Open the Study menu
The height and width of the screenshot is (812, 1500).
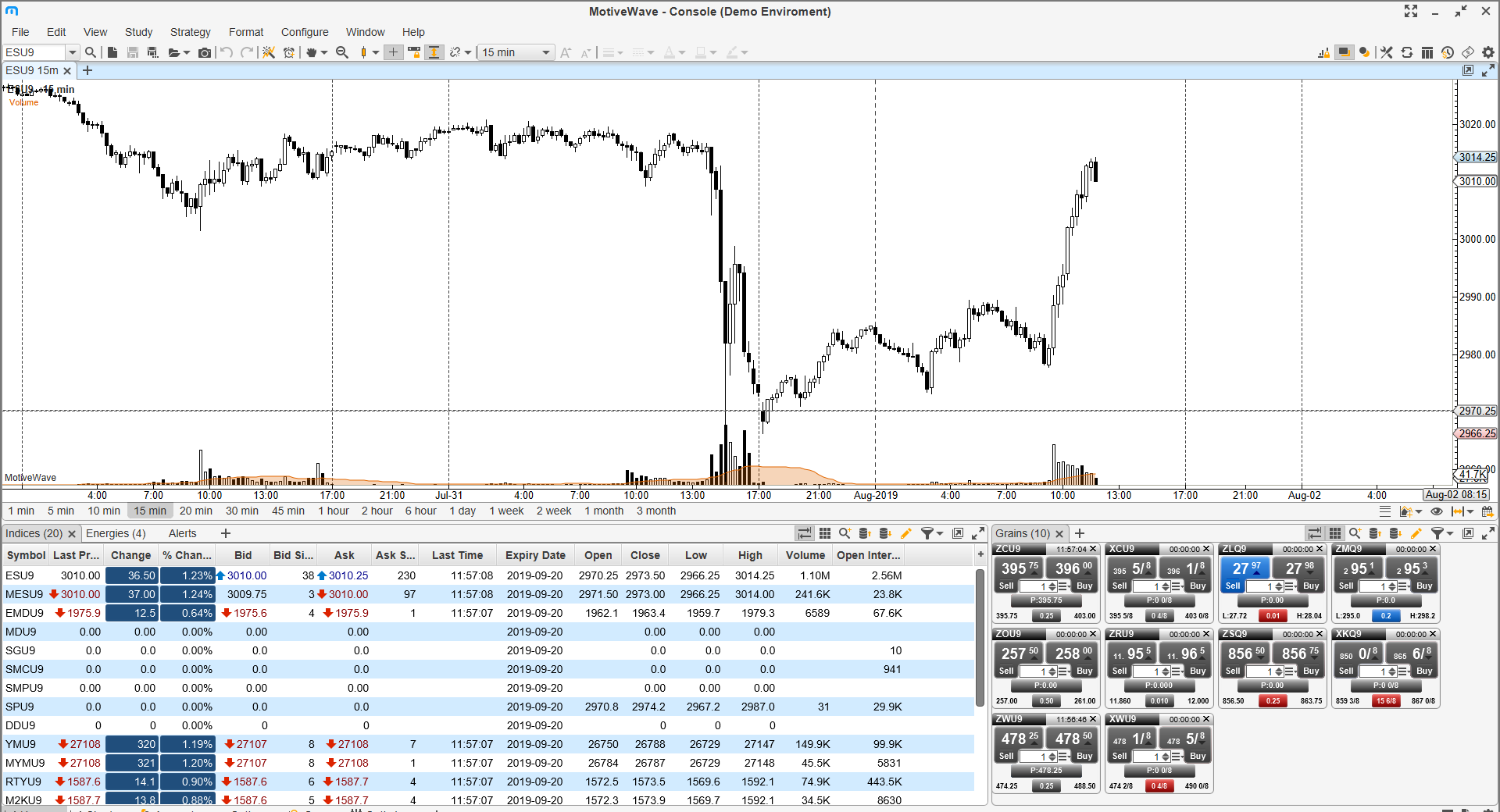tap(138, 32)
